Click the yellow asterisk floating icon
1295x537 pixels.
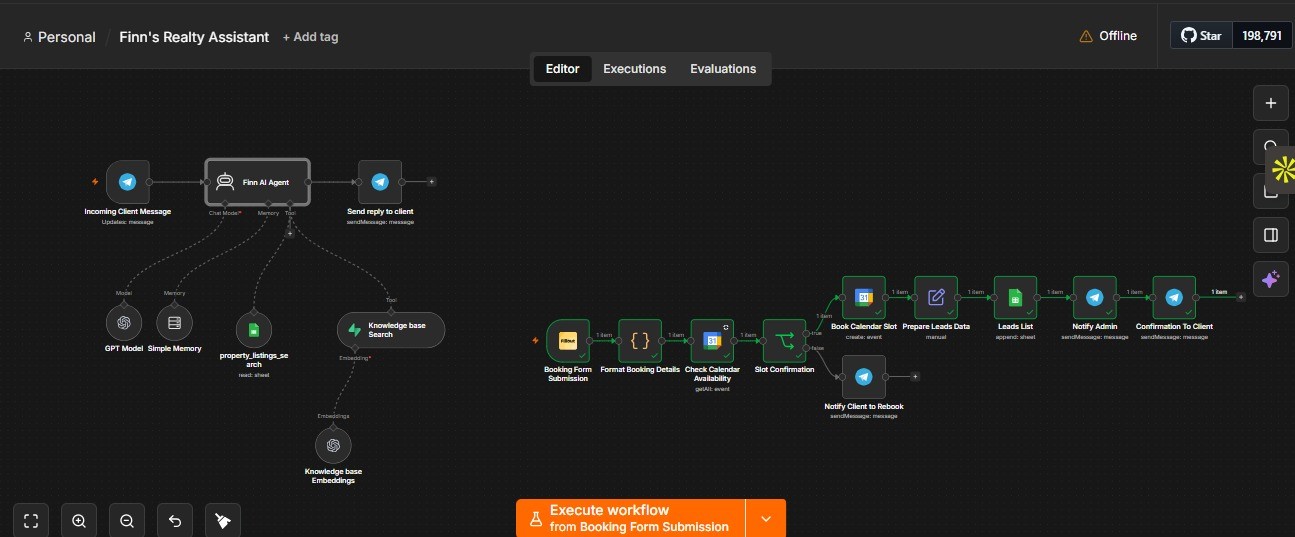(1283, 169)
